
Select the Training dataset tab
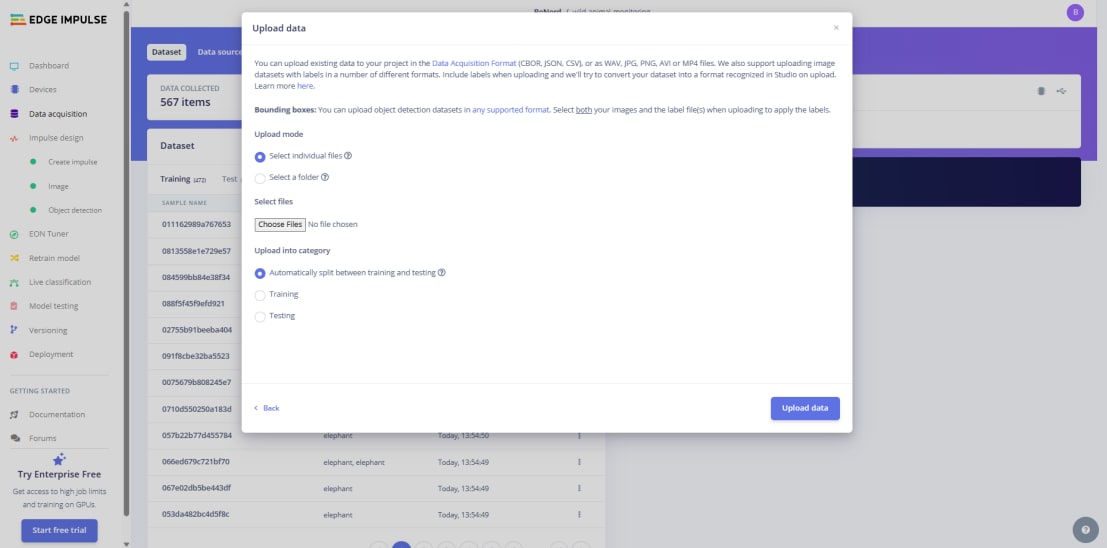(x=183, y=179)
